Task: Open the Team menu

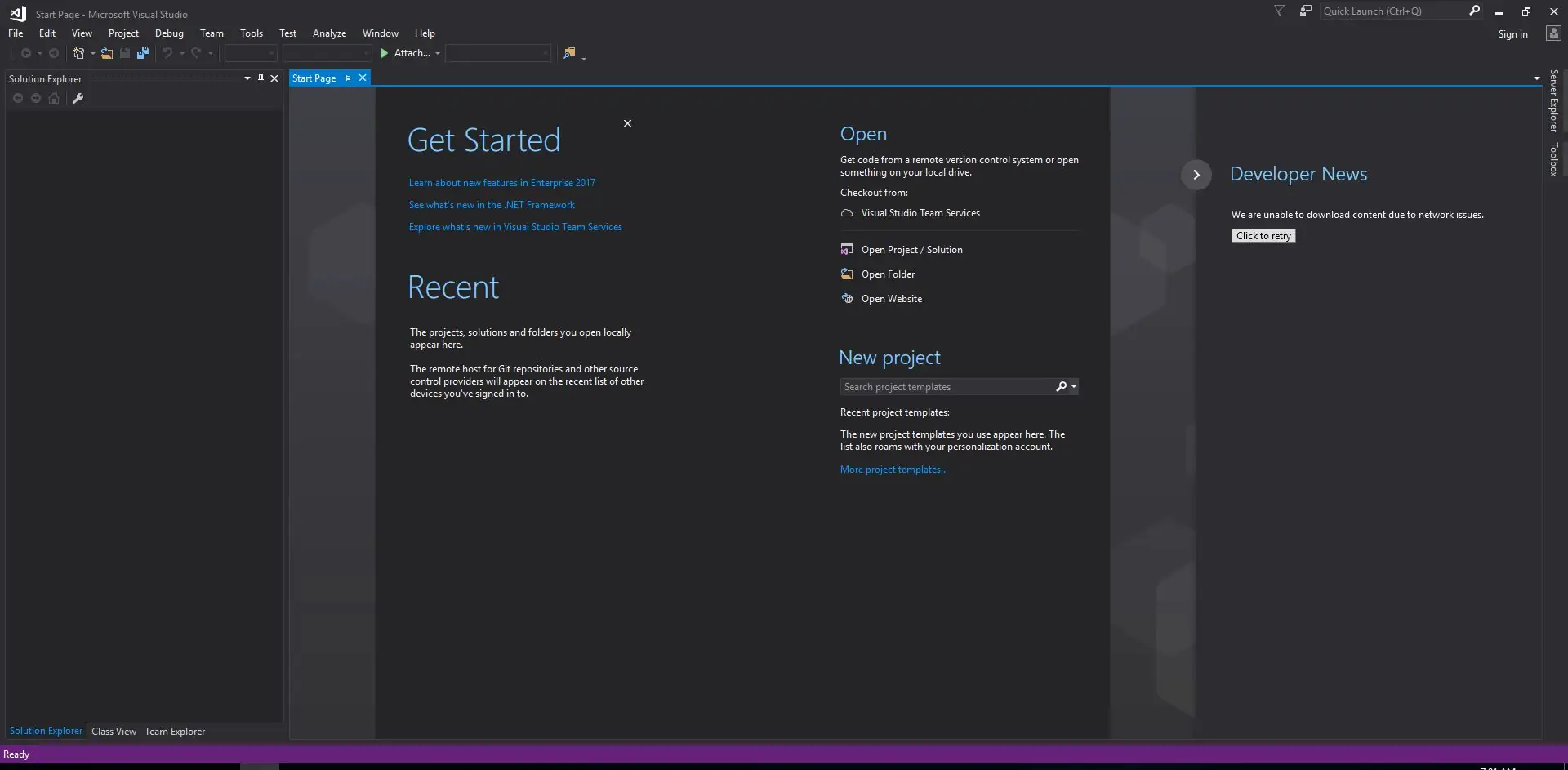Action: click(212, 33)
